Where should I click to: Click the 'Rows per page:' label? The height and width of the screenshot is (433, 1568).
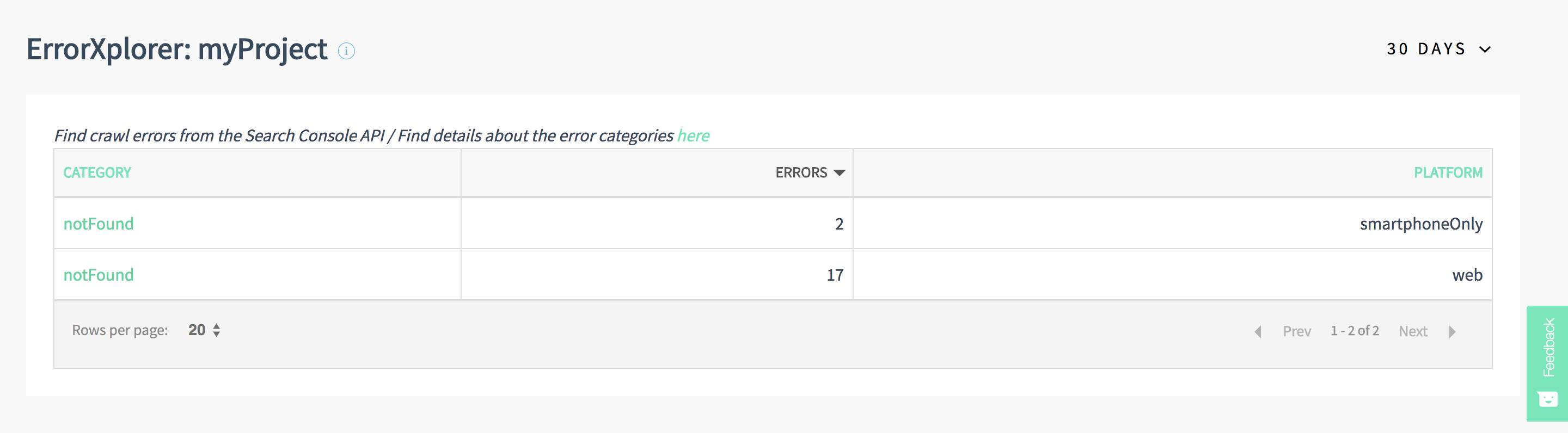(x=120, y=330)
